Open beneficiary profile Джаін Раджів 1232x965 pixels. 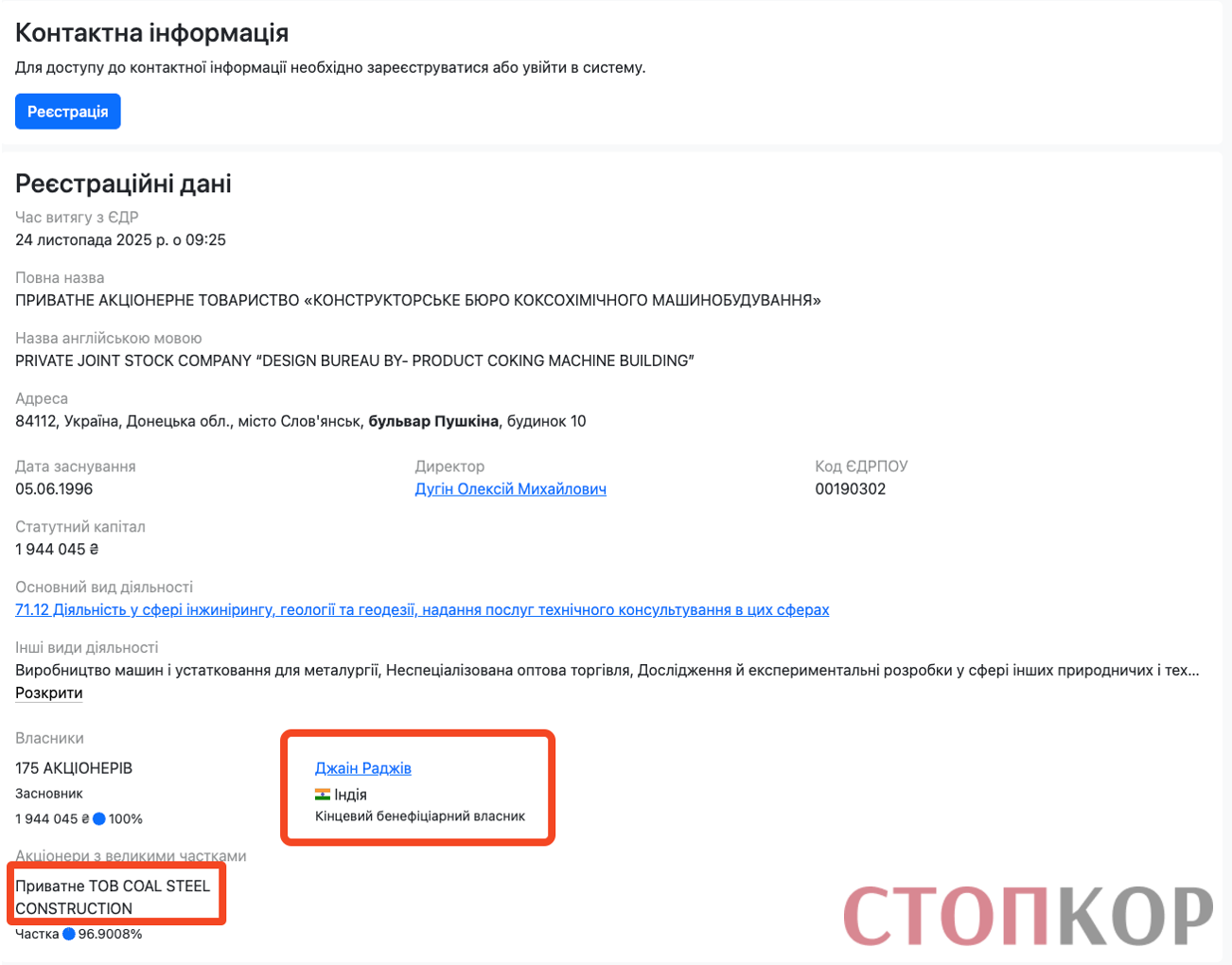[x=363, y=768]
